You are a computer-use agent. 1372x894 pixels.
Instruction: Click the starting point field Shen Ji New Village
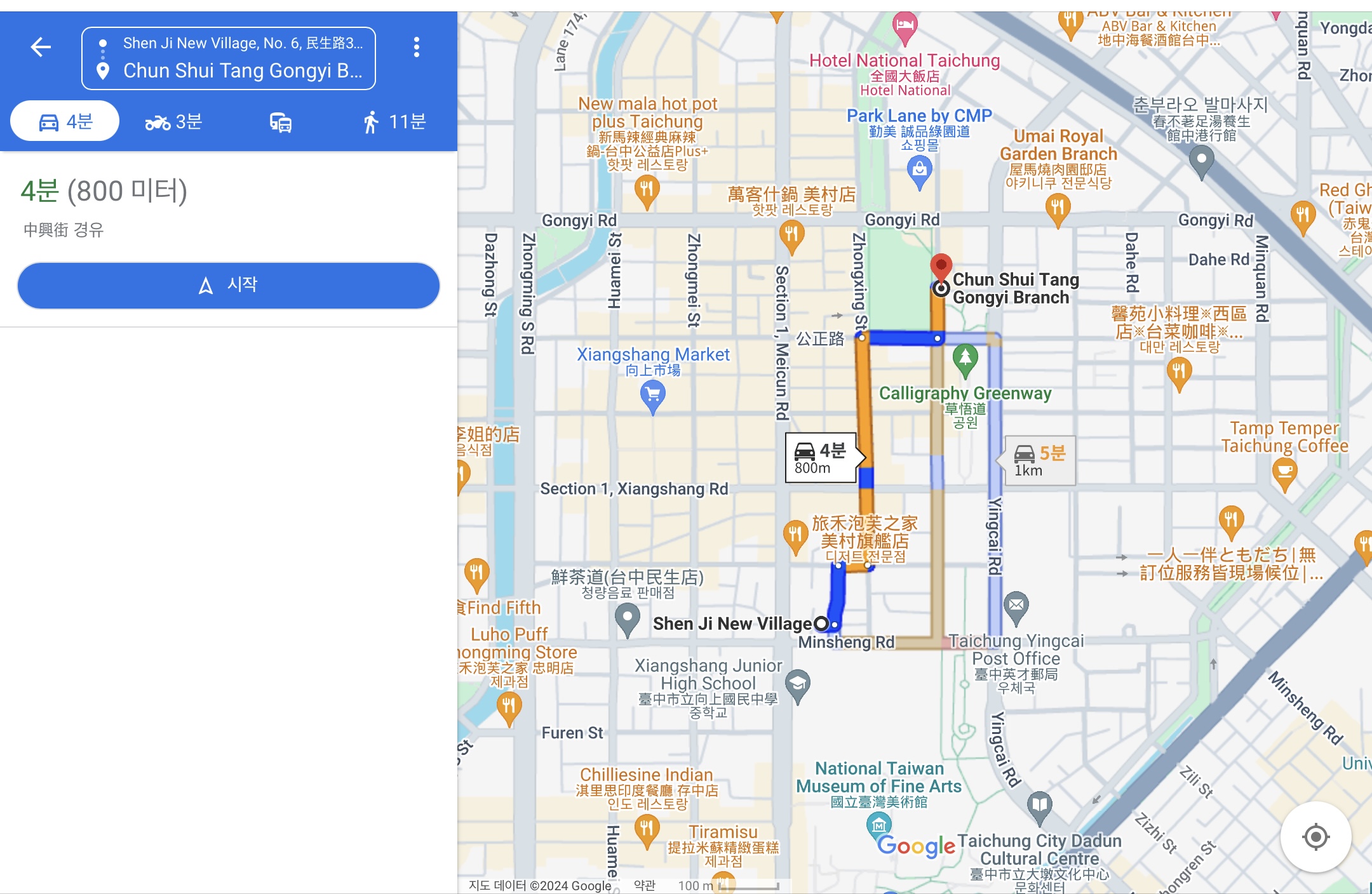(x=243, y=43)
